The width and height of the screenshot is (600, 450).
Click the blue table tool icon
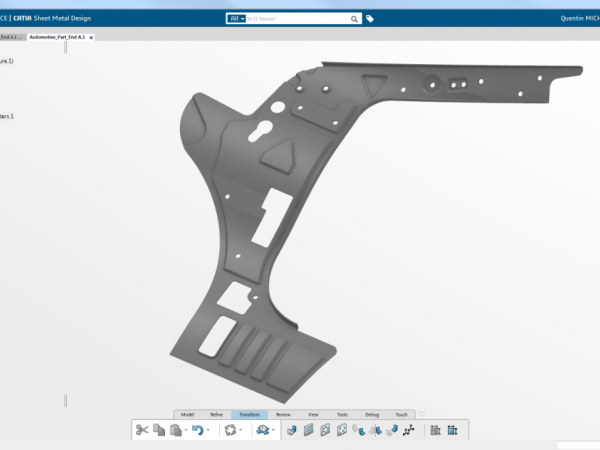452,430
